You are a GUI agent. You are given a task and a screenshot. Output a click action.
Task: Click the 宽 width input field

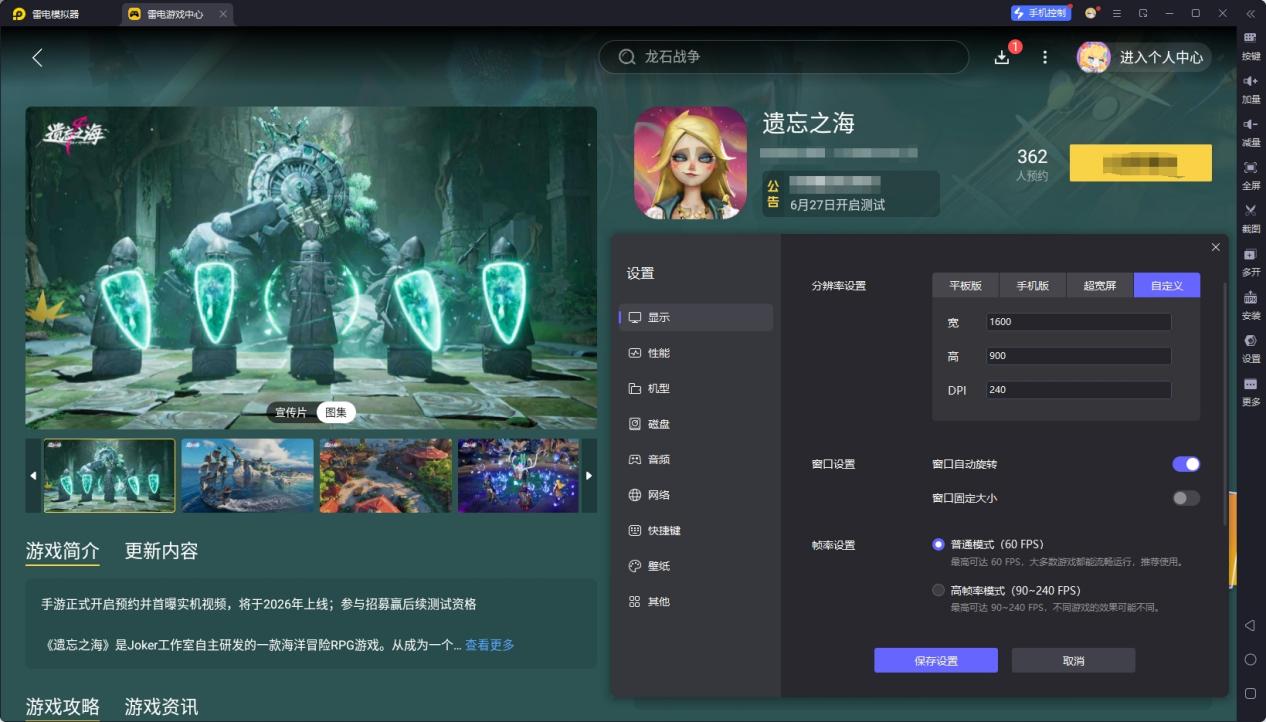click(x=1078, y=322)
